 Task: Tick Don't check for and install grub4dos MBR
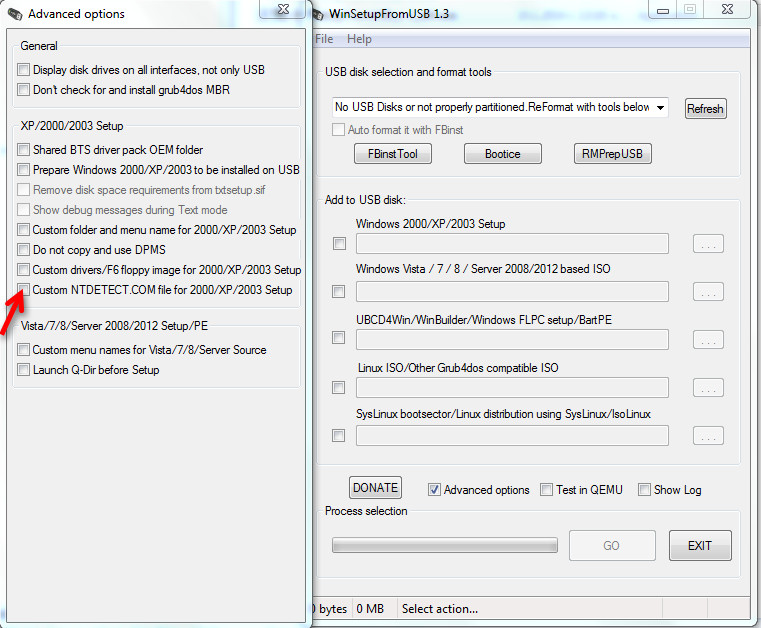[23, 90]
